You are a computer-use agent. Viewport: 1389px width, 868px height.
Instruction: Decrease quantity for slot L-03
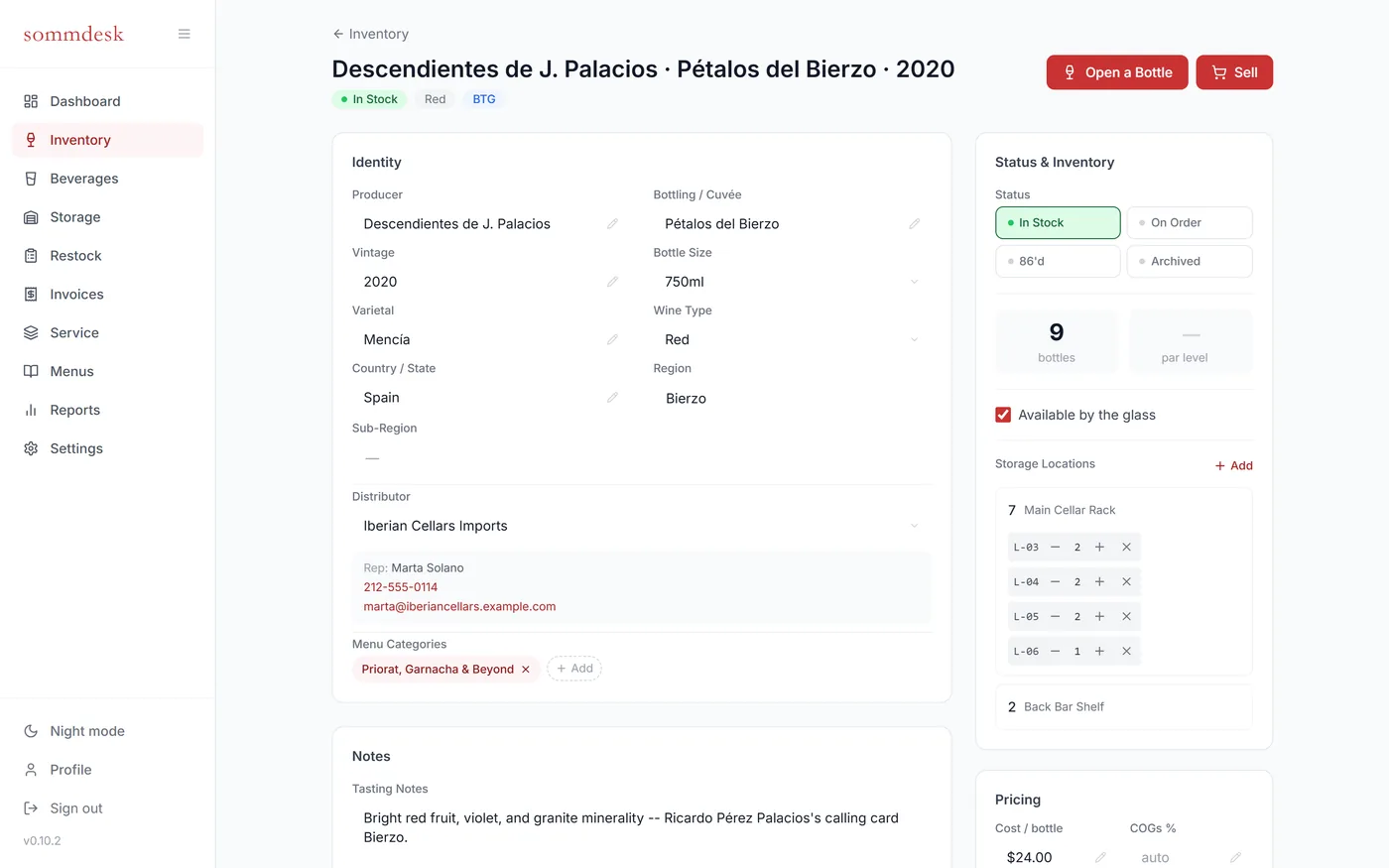click(x=1055, y=548)
